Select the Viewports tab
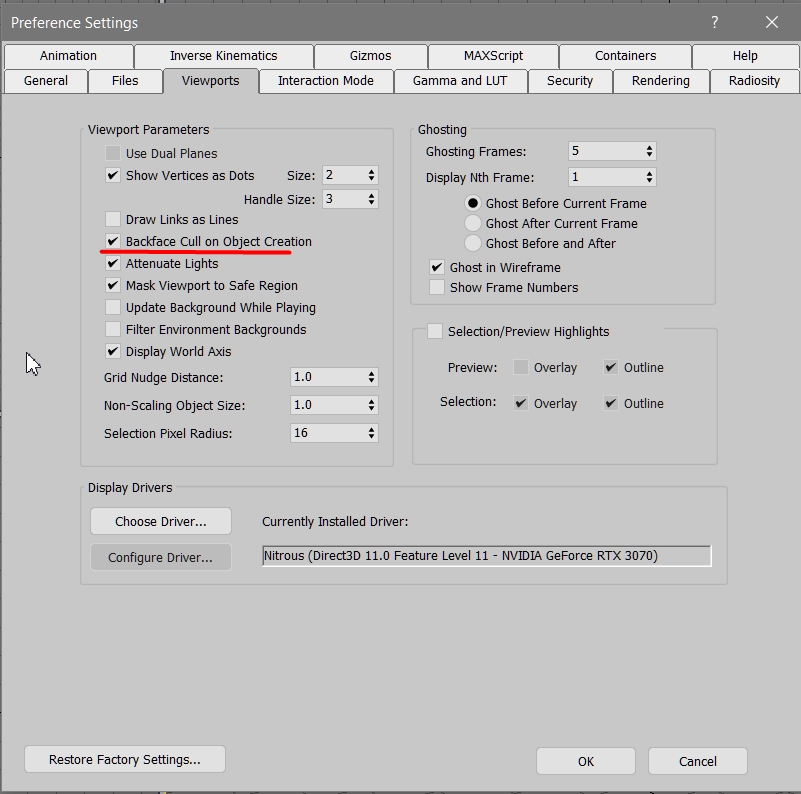 (210, 81)
